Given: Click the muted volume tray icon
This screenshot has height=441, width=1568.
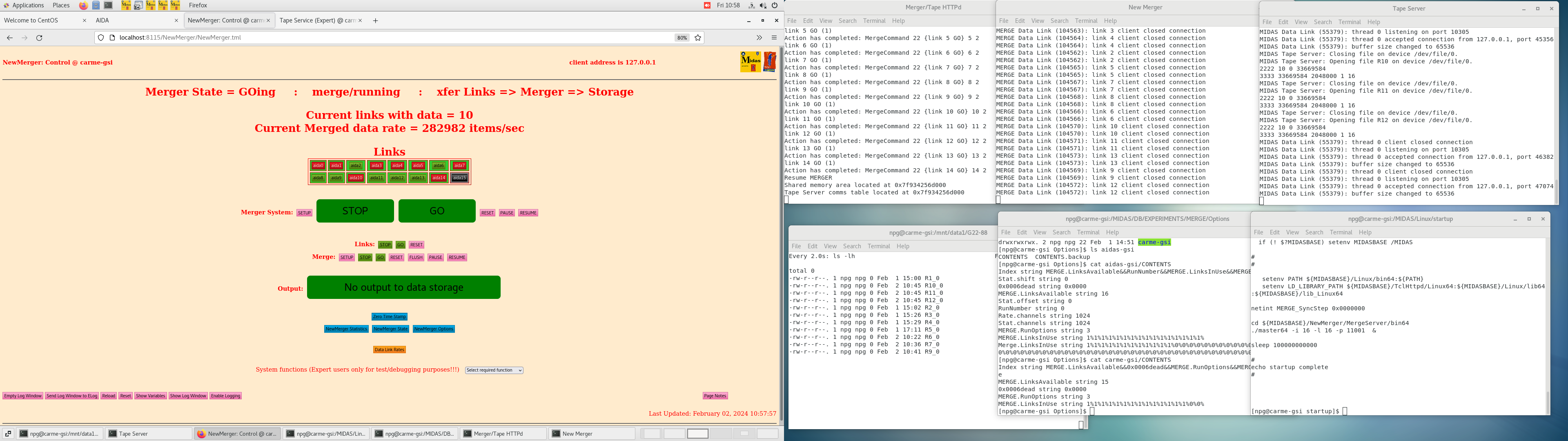Looking at the screenshot, I should (763, 5).
